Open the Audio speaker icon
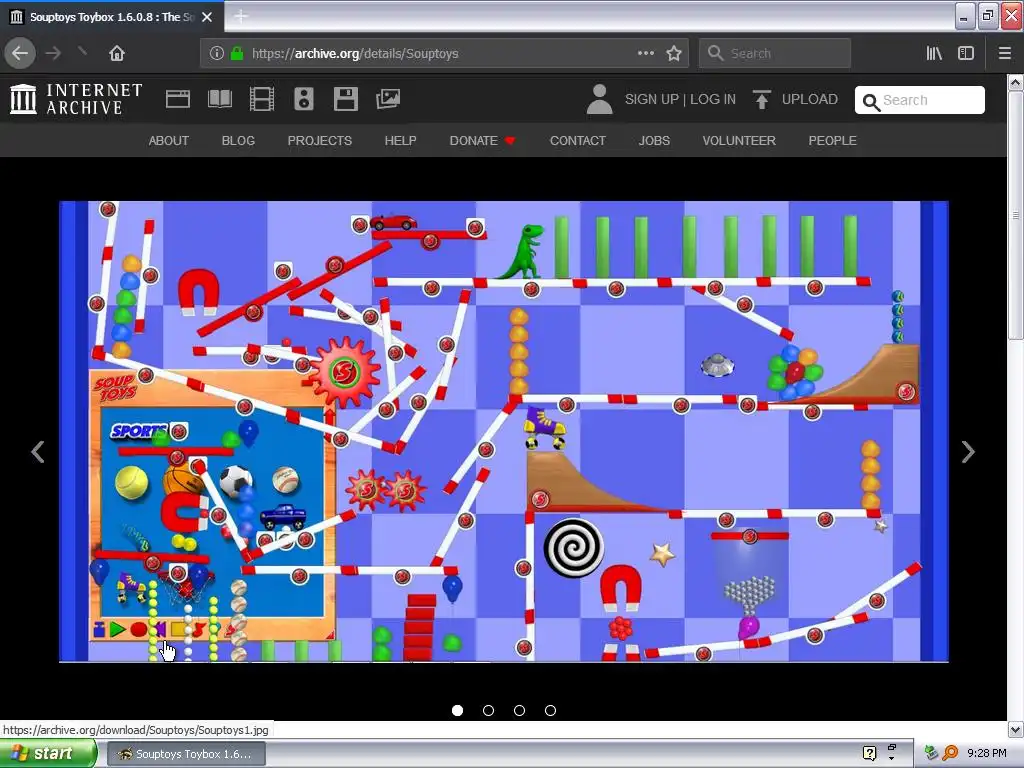Viewport: 1024px width, 768px height. [304, 99]
